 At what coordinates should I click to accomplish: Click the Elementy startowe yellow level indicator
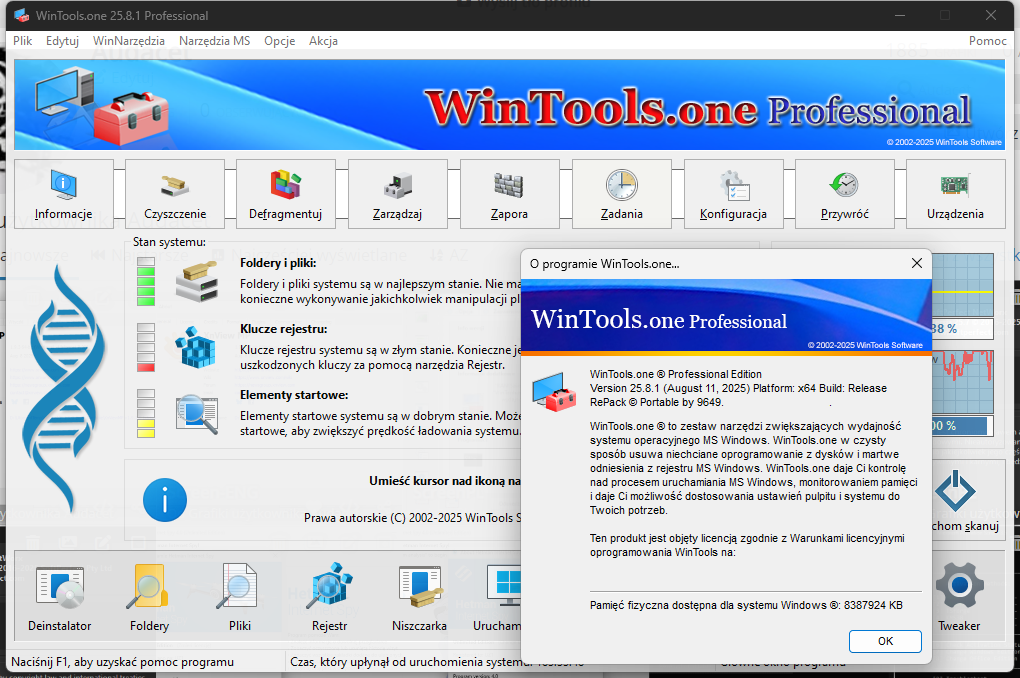click(146, 414)
